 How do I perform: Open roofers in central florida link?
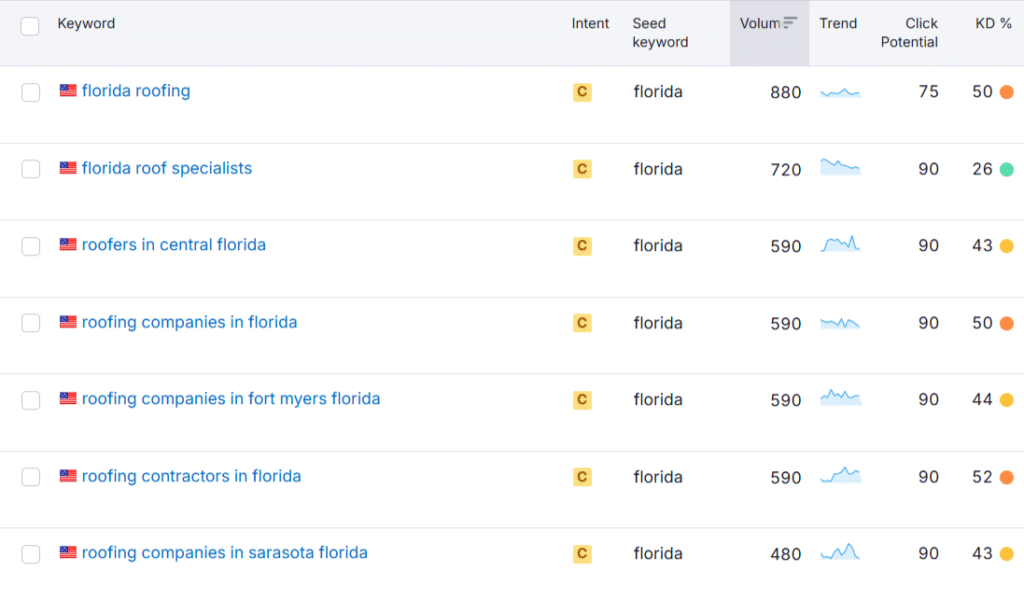pos(174,245)
